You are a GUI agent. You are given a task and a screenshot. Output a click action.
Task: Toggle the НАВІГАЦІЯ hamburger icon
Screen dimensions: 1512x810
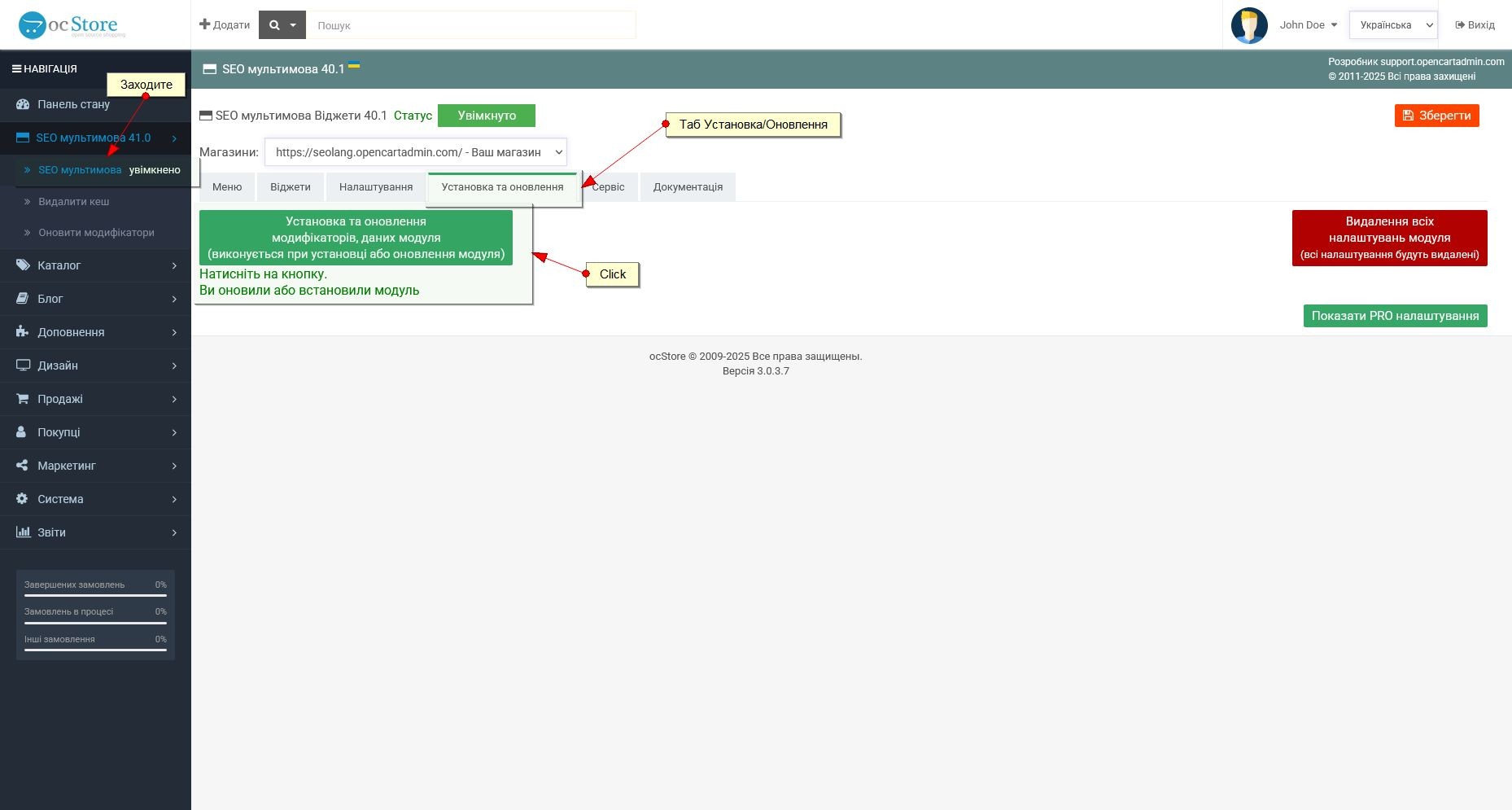[x=16, y=69]
